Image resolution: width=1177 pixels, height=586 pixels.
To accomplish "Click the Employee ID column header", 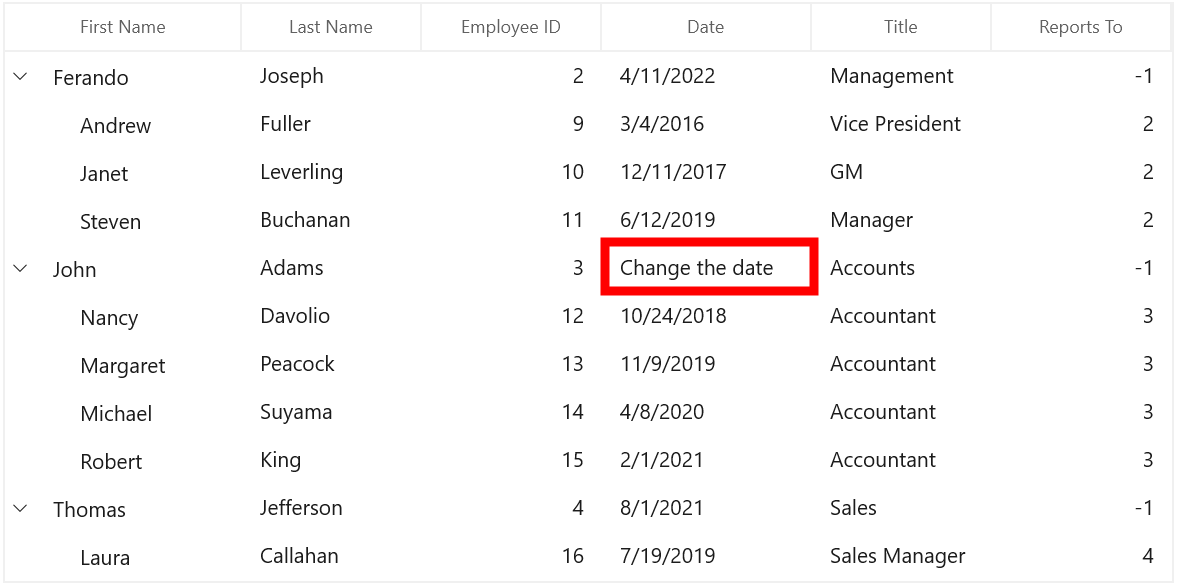I will click(511, 27).
